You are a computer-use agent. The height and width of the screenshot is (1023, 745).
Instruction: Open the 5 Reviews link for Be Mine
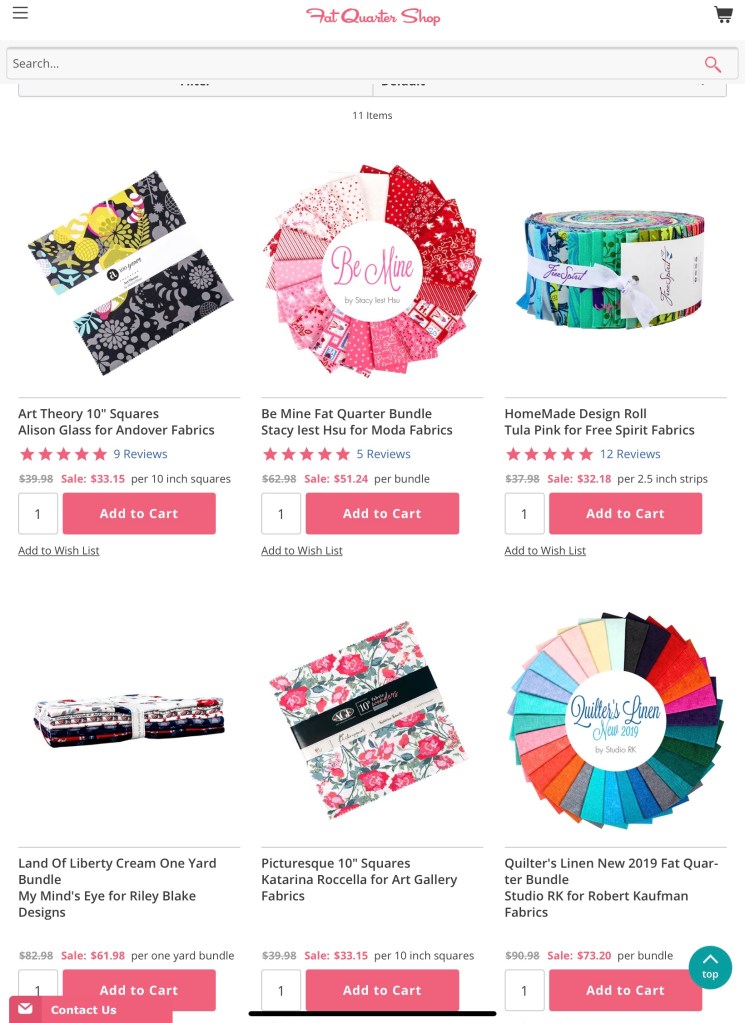384,454
